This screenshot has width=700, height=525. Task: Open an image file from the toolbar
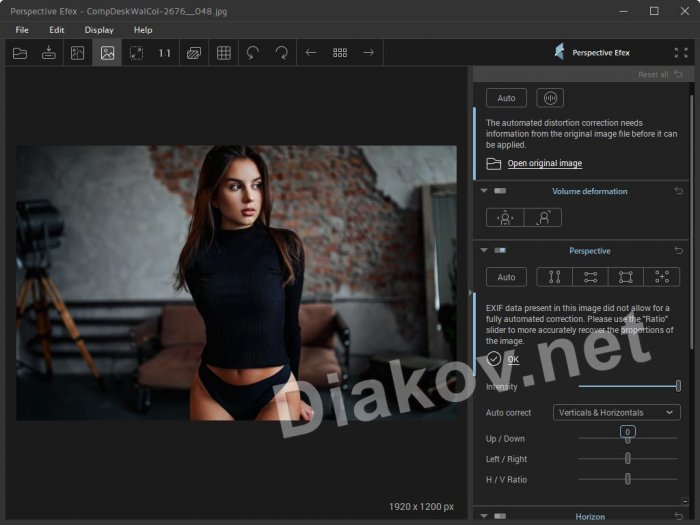pyautogui.click(x=20, y=53)
